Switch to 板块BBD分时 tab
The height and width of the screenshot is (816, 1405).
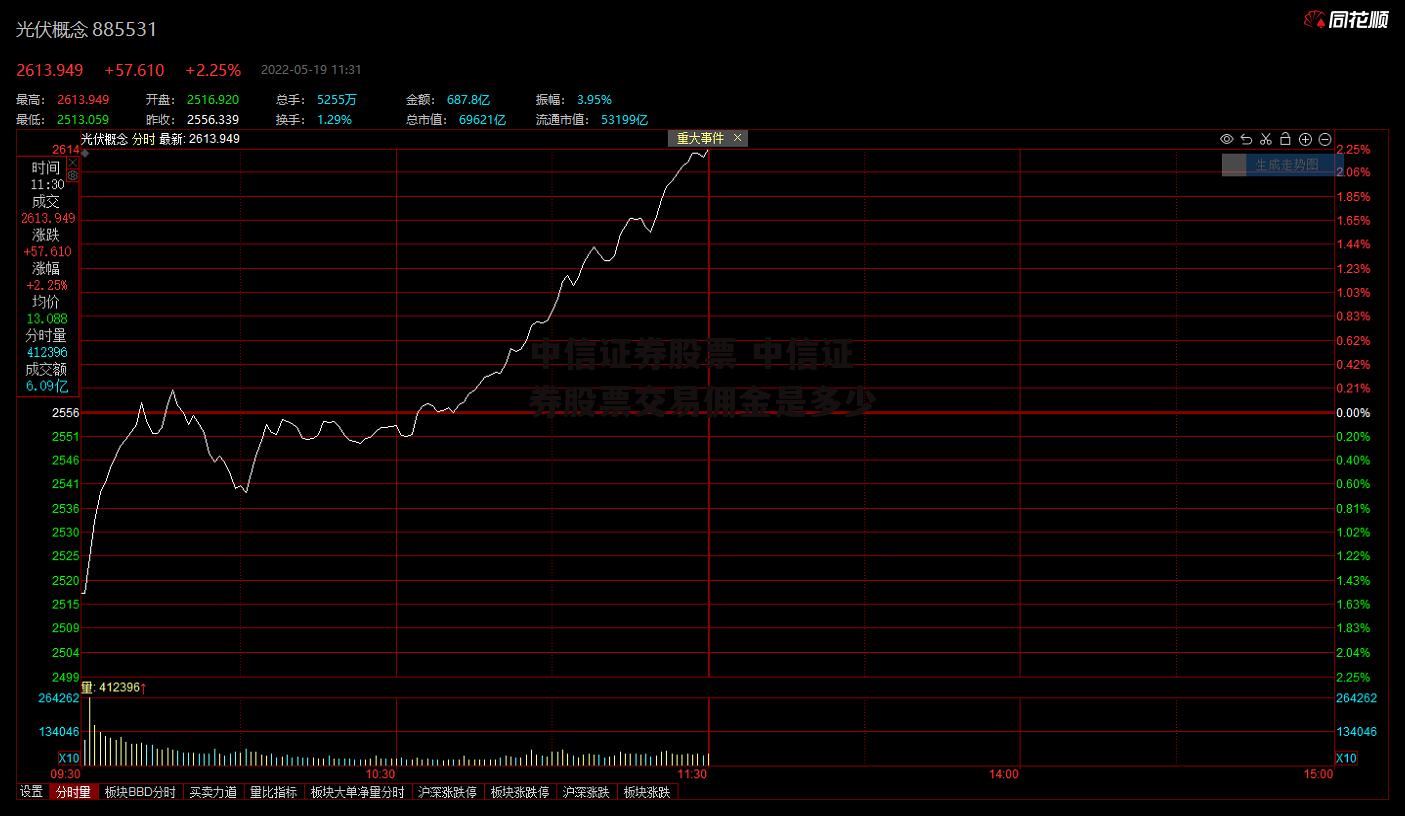[x=139, y=792]
